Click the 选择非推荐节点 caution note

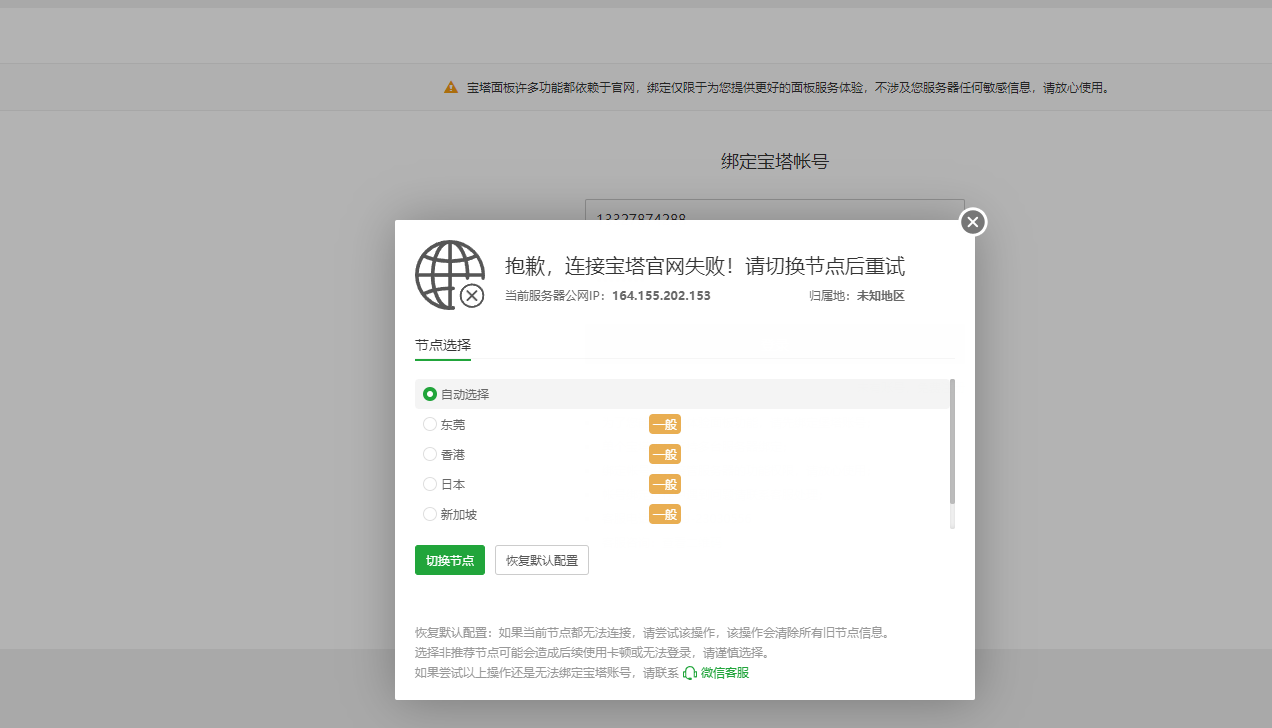(x=592, y=653)
